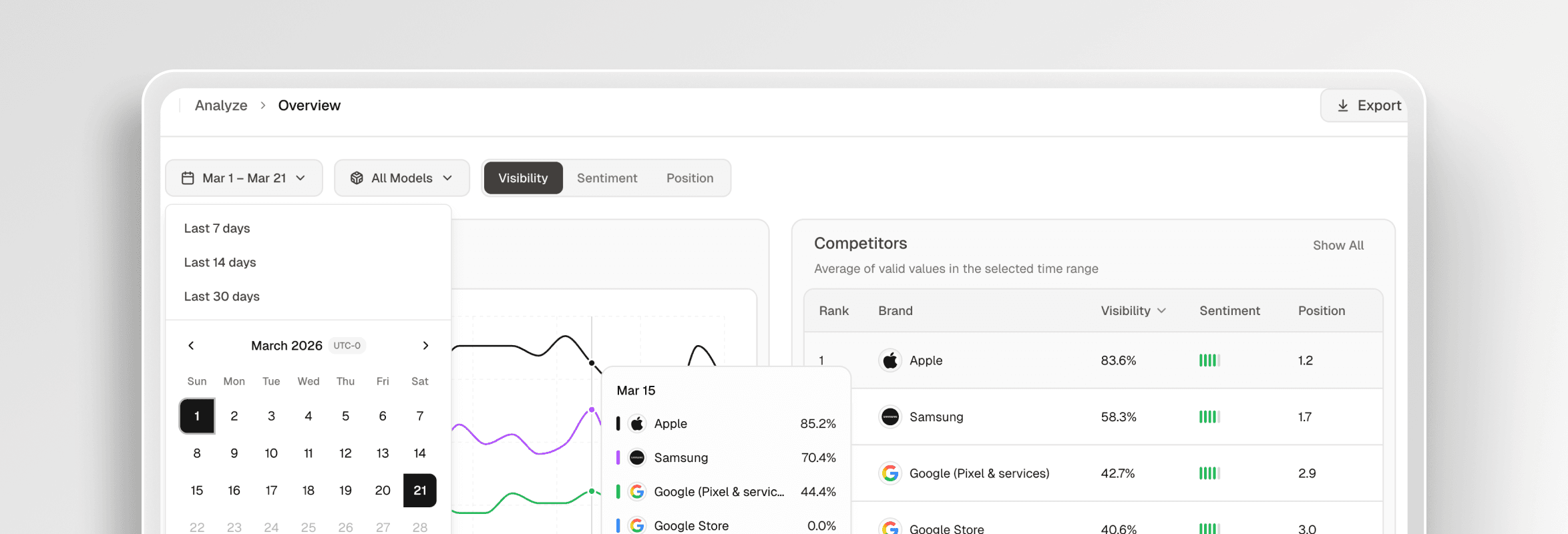Click Show All in Competitors panel

(1338, 246)
